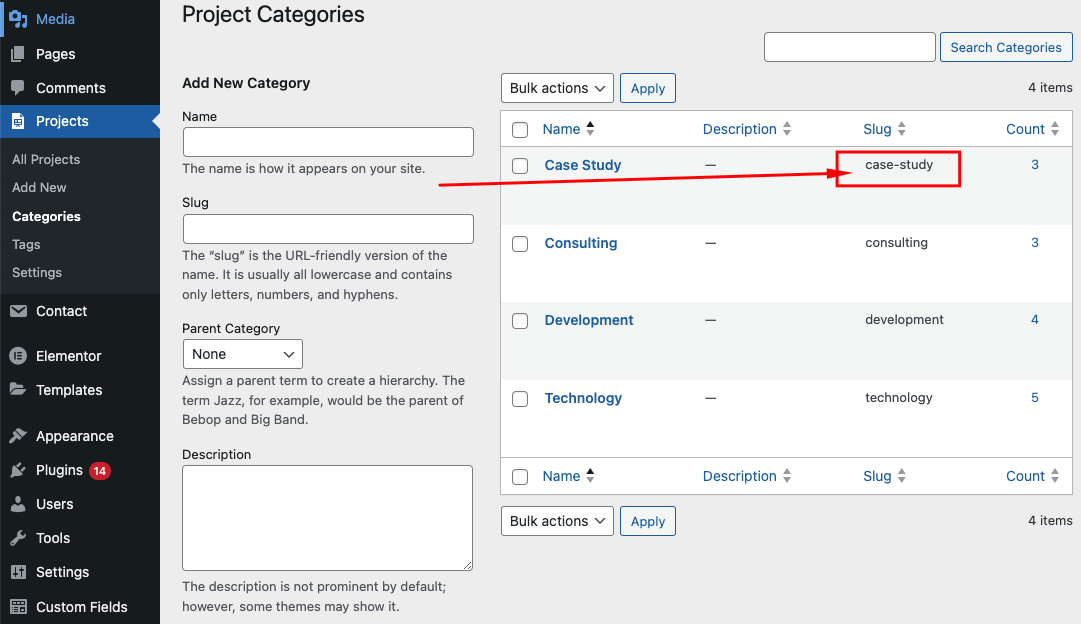Sort by Description using bottom footer arrows
This screenshot has height=624, width=1081.
coord(787,476)
